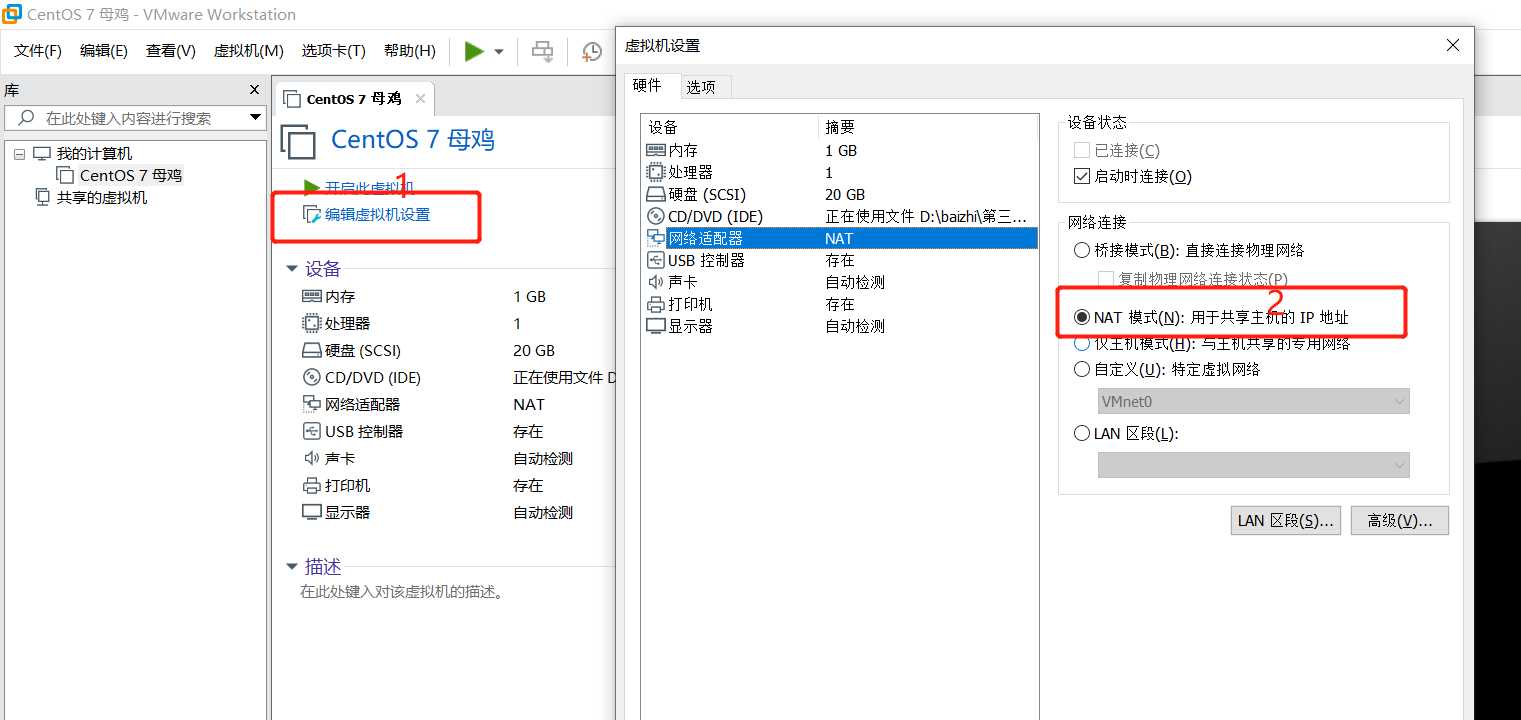The image size is (1521, 720).
Task: Click the take snapshot clock icon
Action: [592, 51]
